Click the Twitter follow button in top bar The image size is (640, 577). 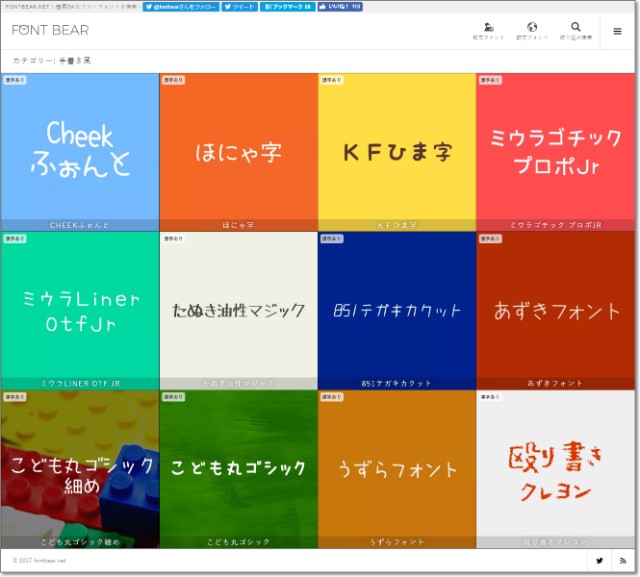point(181,6)
